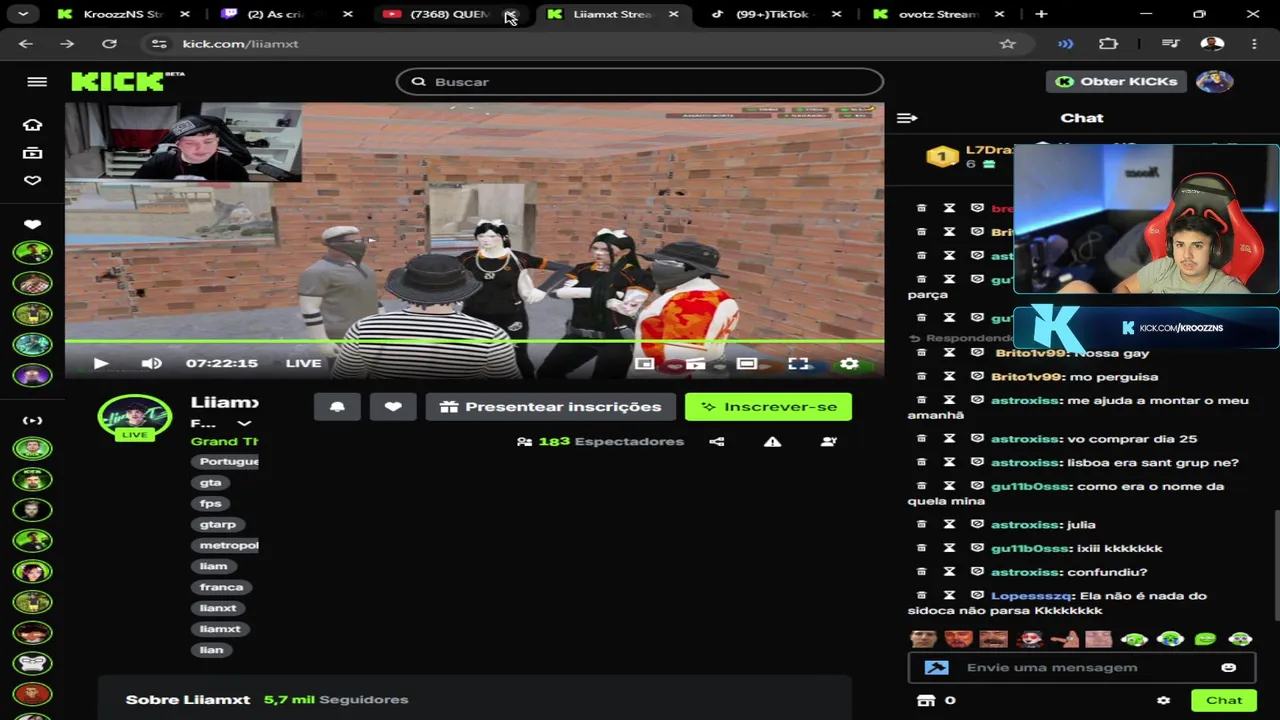Open the user profile avatar menu
The width and height of the screenshot is (1280, 720).
(1214, 81)
